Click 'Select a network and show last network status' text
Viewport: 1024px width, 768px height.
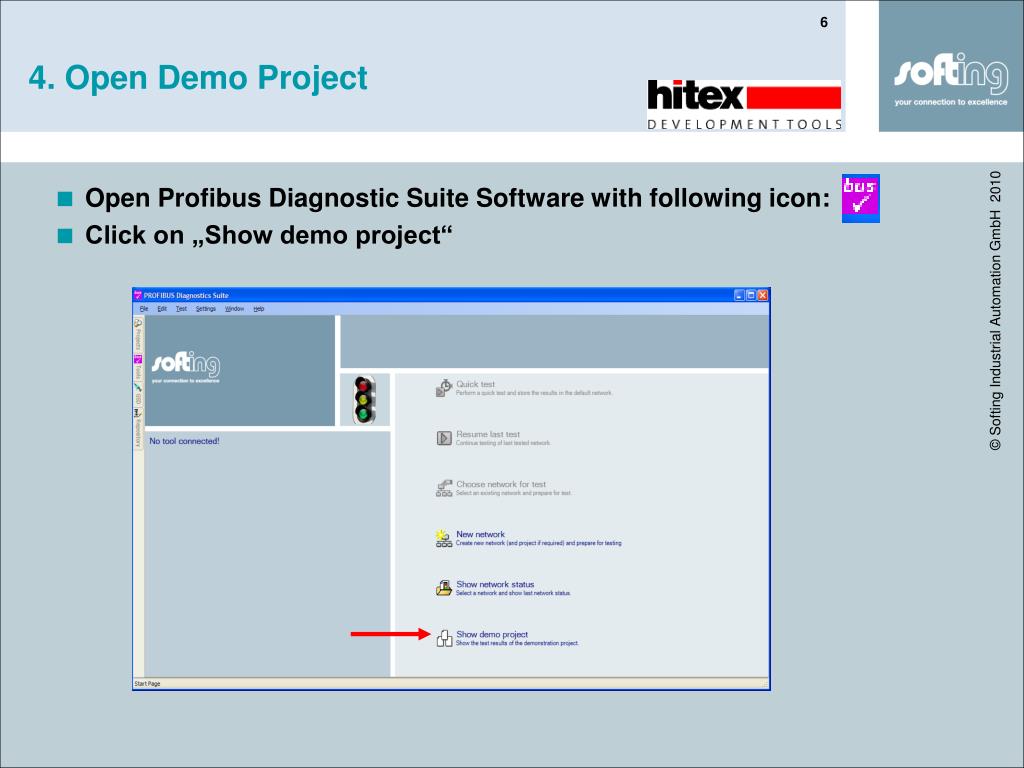pyautogui.click(x=513, y=593)
